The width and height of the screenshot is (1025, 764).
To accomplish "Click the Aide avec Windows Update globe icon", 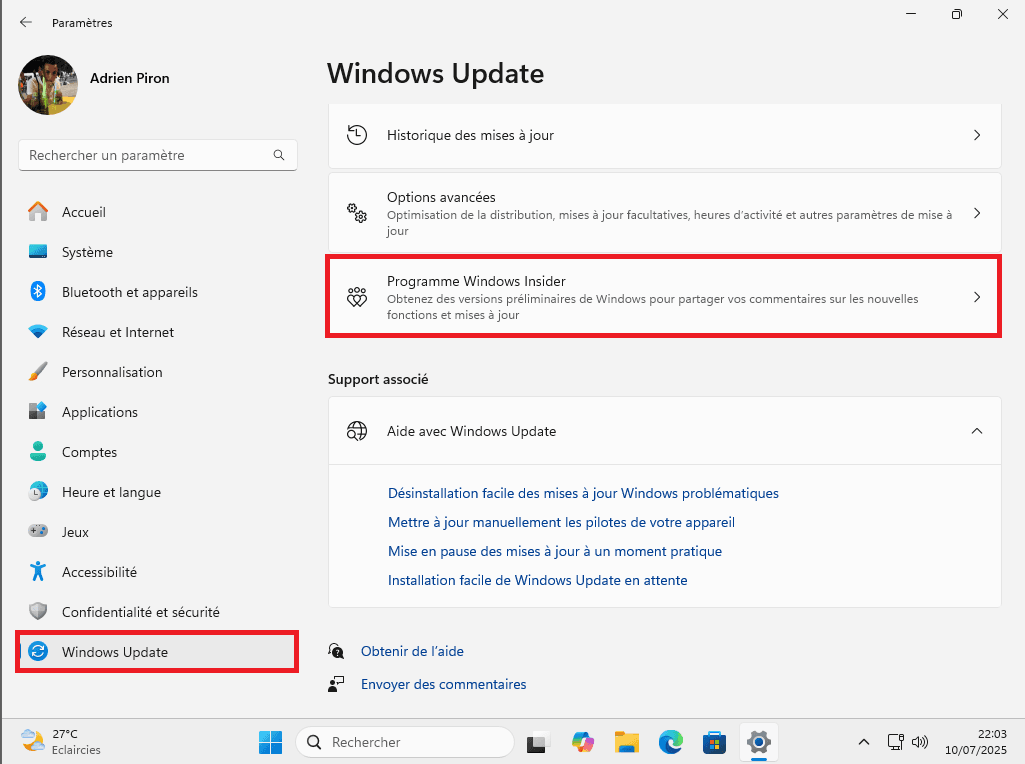I will [357, 431].
